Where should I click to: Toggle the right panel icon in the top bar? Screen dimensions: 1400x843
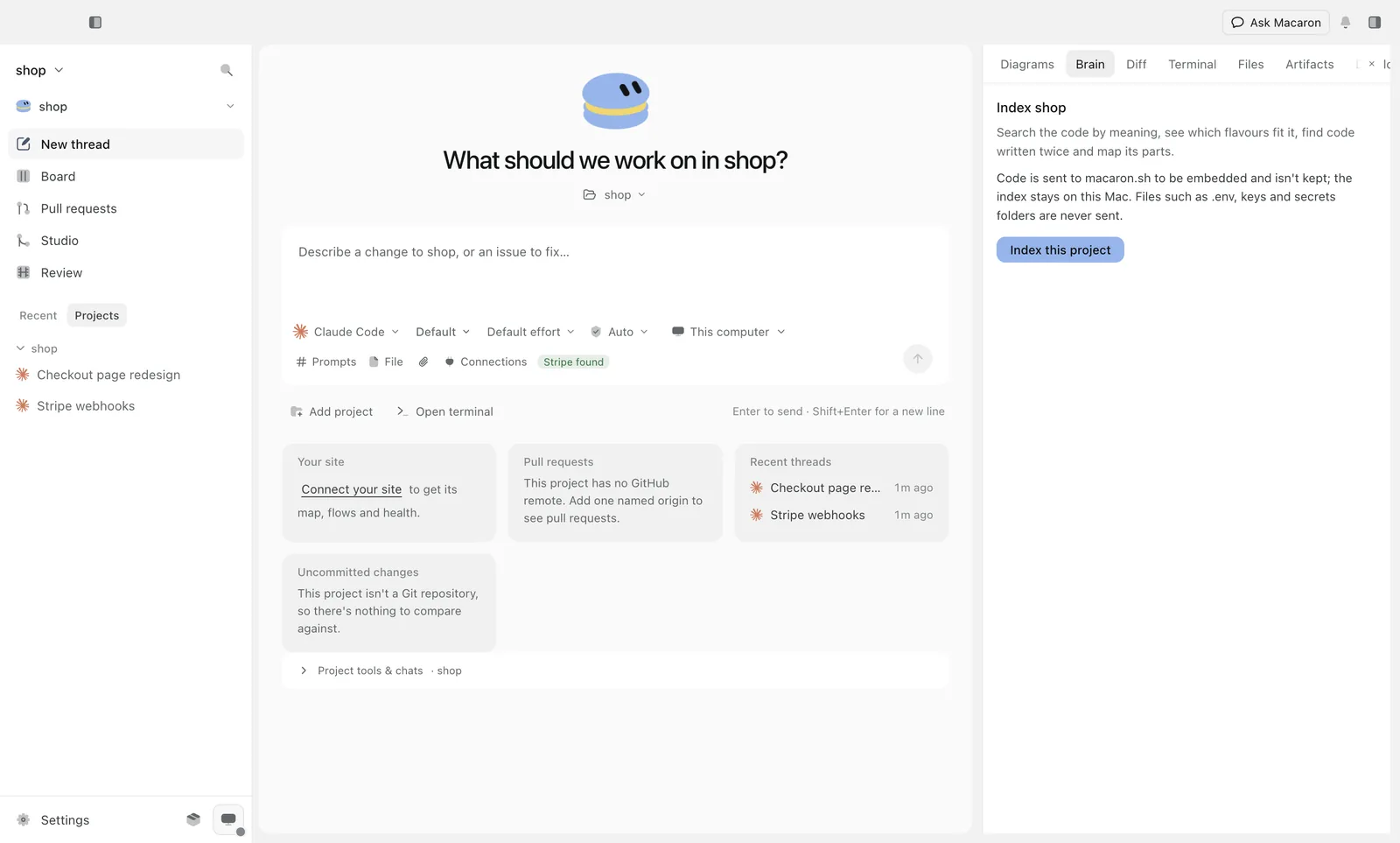[x=1375, y=22]
